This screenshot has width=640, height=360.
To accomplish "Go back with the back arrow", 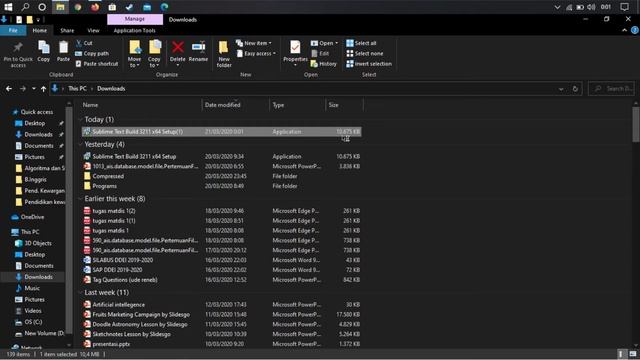I will (9, 89).
